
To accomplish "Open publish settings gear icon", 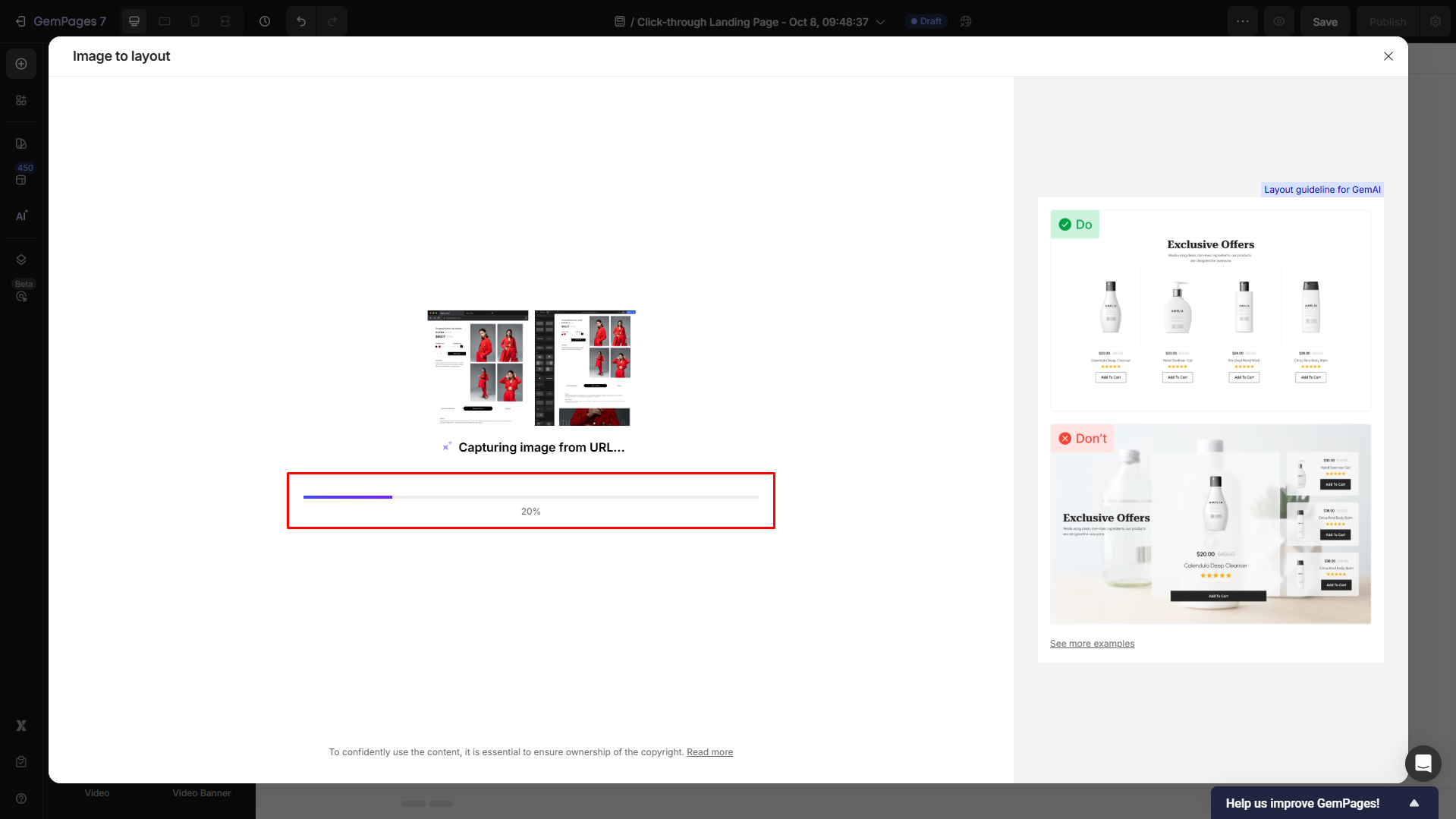I will pos(1436,21).
